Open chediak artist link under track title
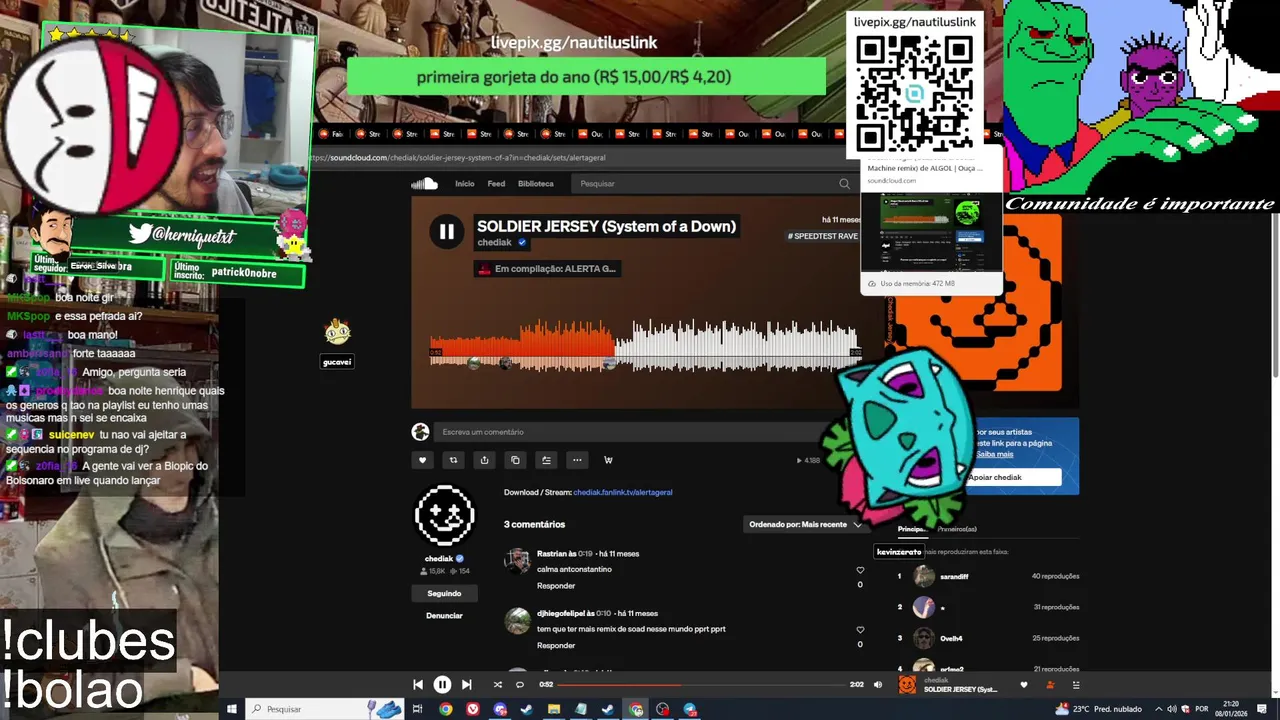1280x720 pixels. click(495, 242)
